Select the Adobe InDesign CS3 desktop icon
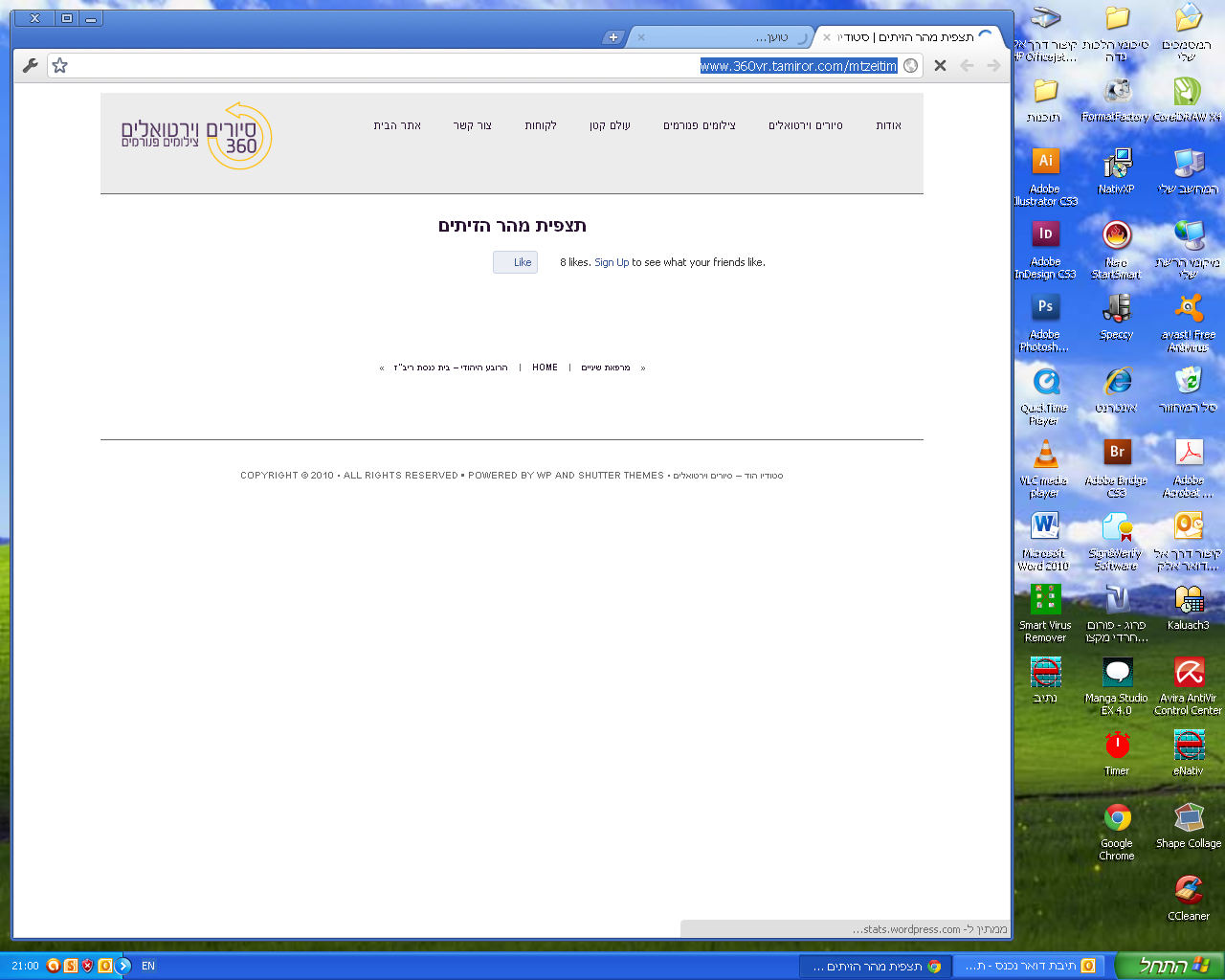 click(1045, 250)
